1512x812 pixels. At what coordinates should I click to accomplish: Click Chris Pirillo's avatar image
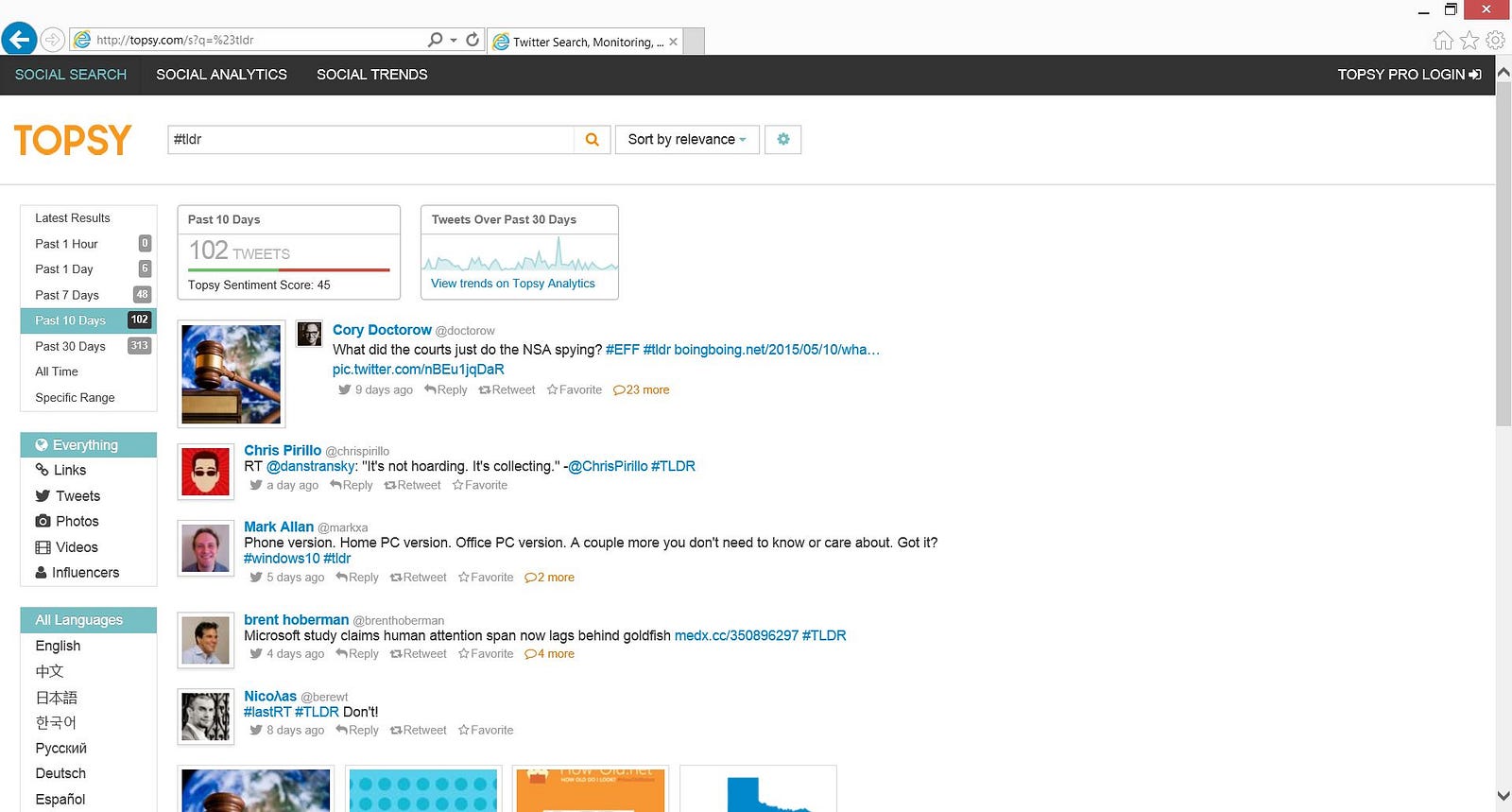[x=205, y=472]
